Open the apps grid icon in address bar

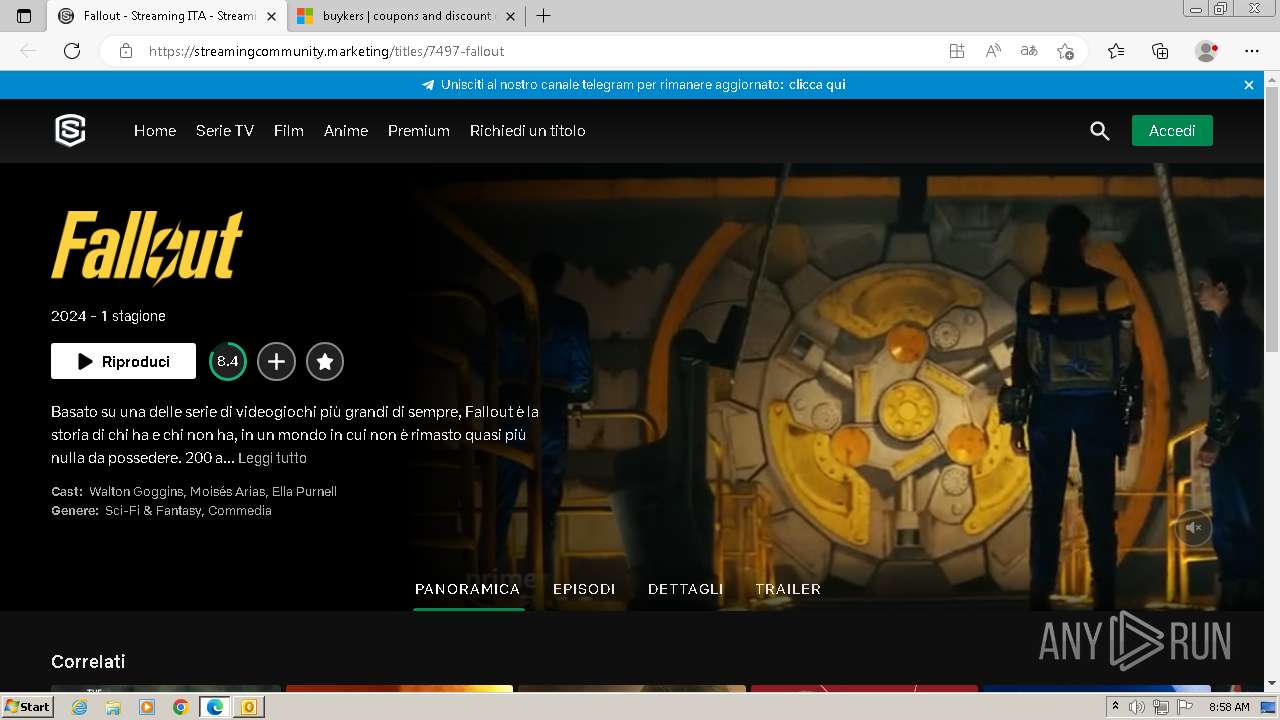pyautogui.click(x=957, y=51)
